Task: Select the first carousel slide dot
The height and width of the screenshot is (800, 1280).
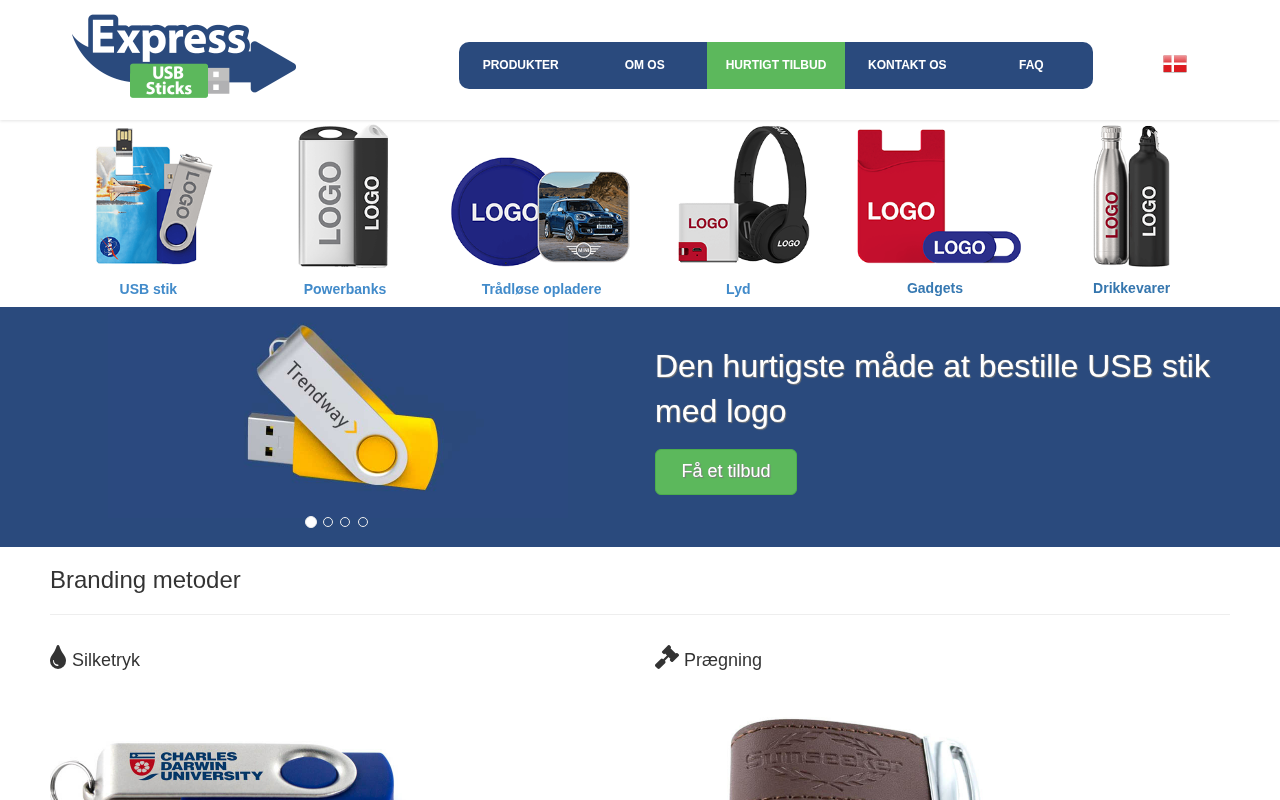Action: click(311, 522)
